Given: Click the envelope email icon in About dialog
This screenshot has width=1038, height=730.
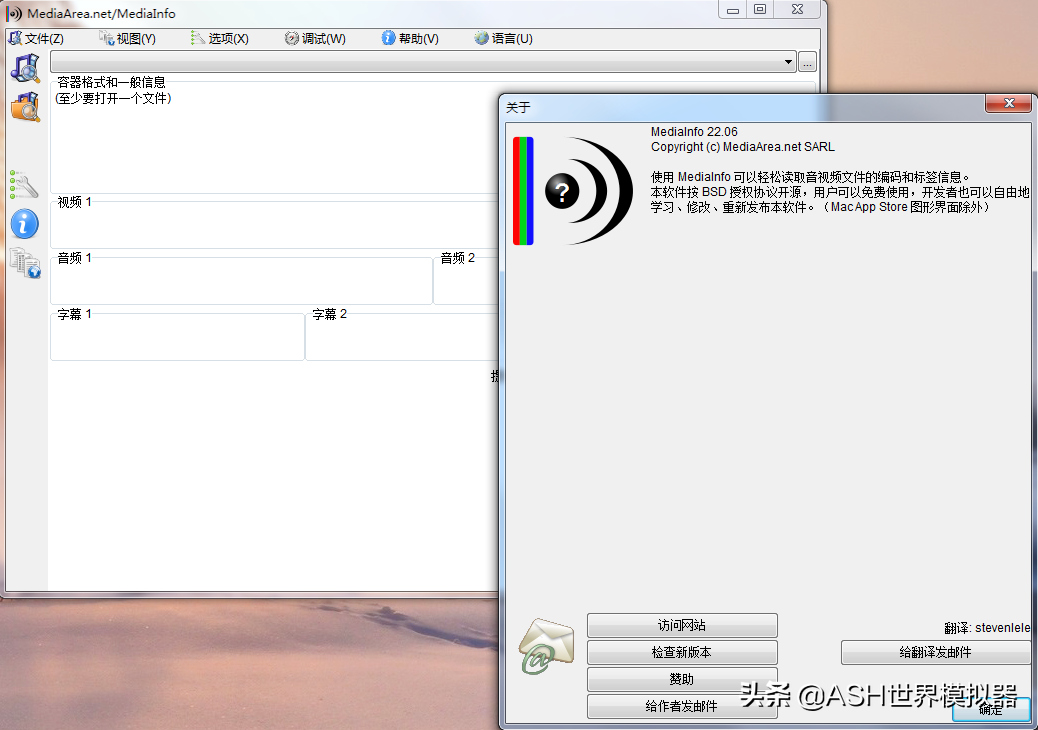Looking at the screenshot, I should pyautogui.click(x=546, y=646).
